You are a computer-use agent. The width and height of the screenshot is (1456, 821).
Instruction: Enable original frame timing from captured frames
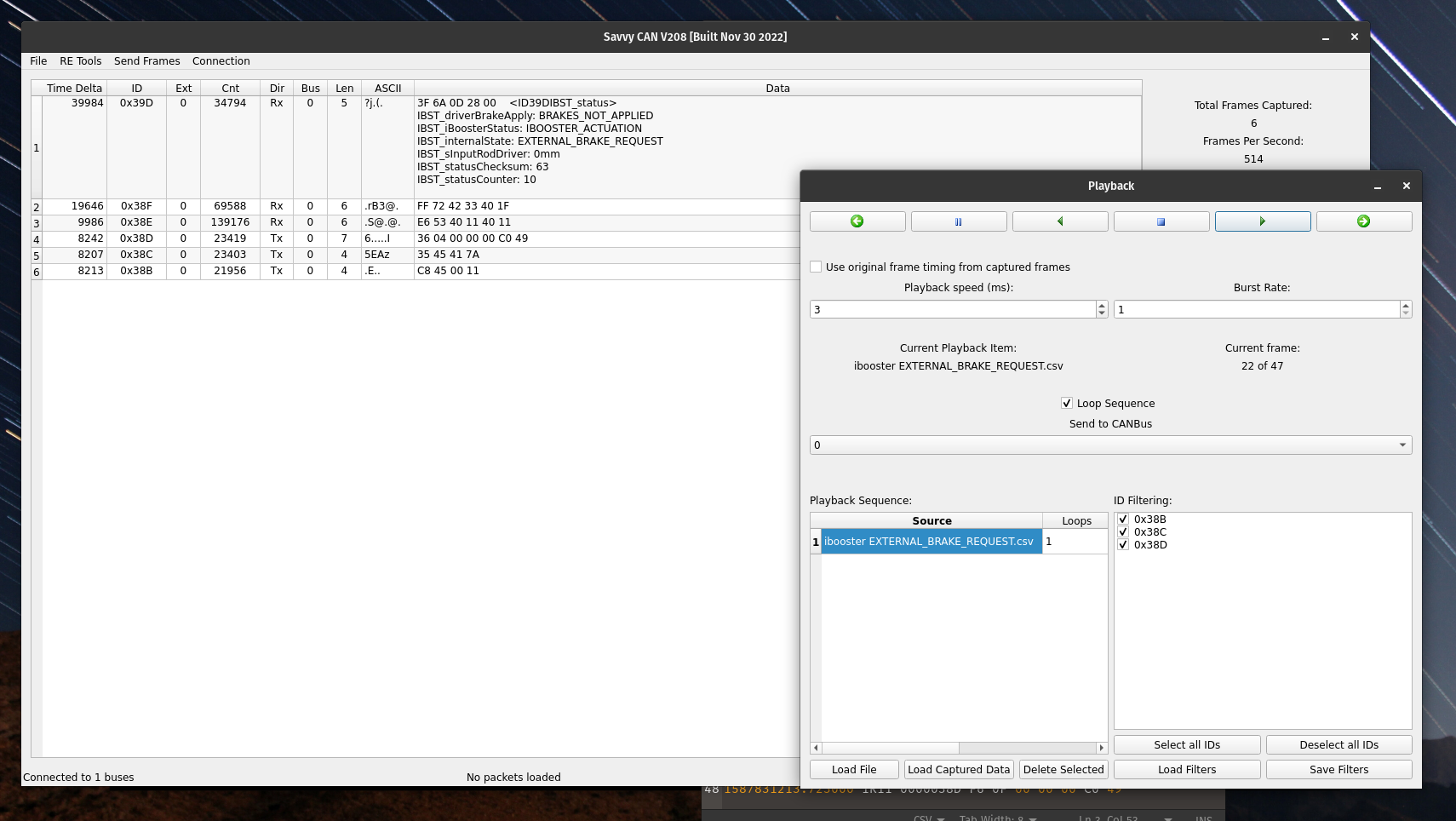(x=816, y=267)
